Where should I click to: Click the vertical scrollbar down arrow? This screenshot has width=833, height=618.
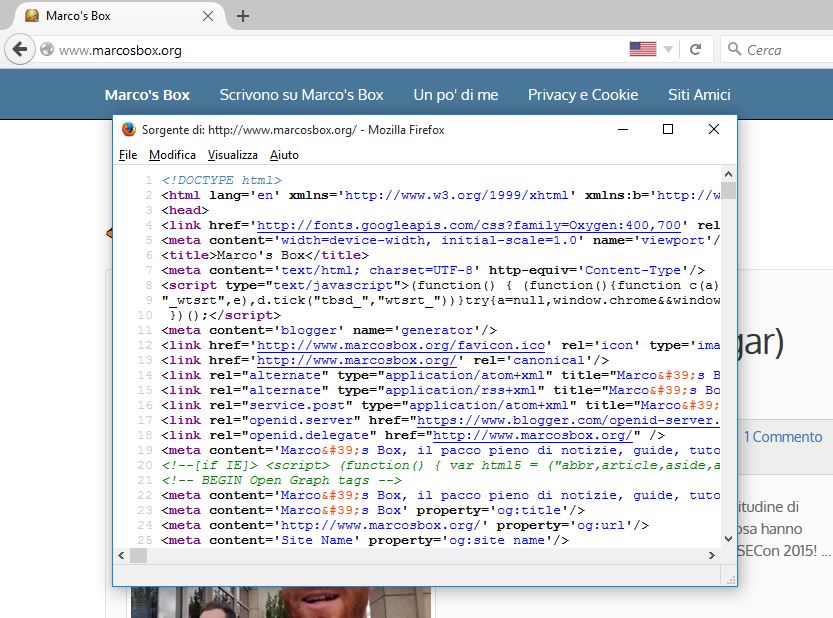point(728,539)
